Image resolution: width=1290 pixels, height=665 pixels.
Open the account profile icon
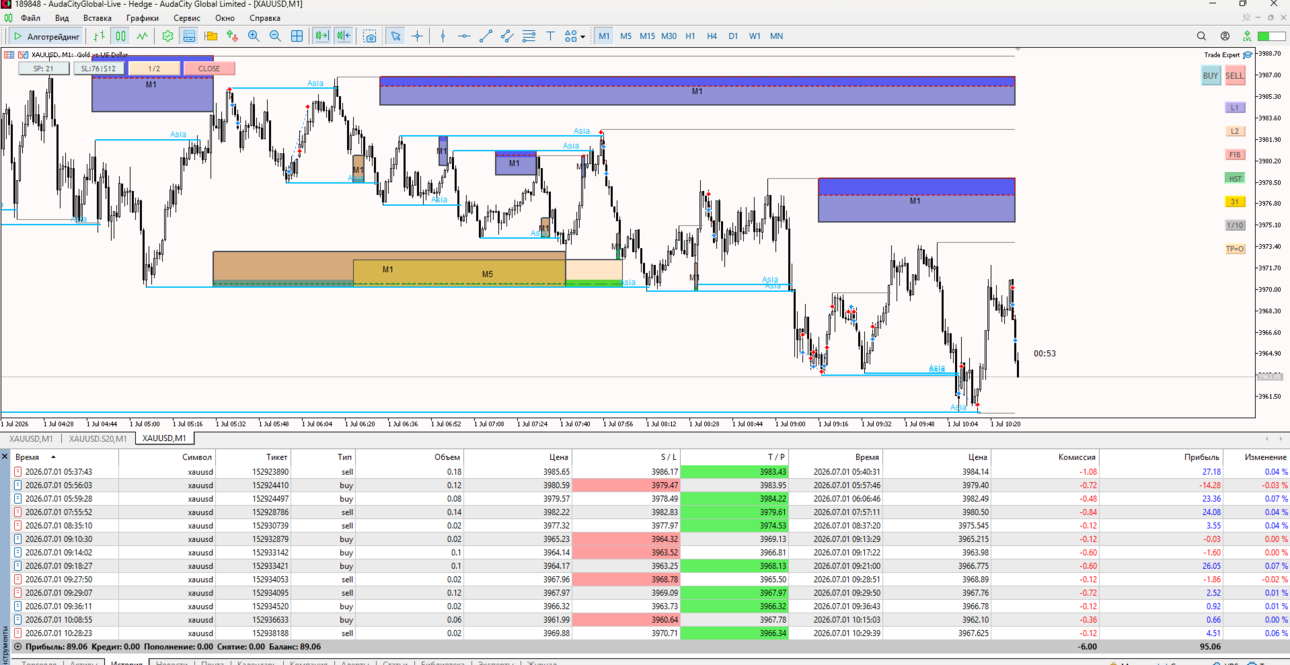tap(1225, 36)
